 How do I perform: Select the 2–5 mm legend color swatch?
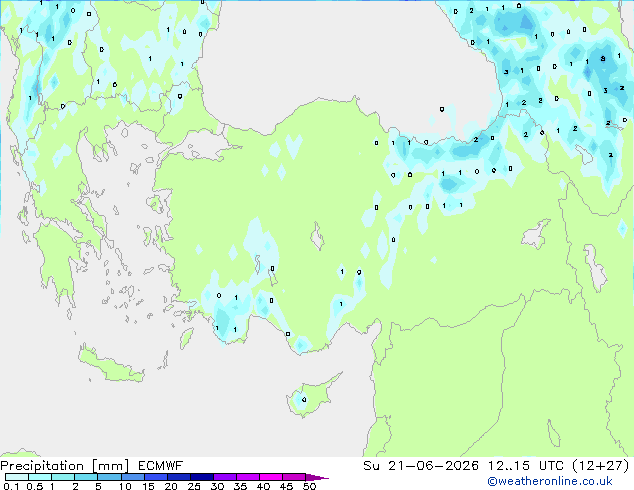pos(86,477)
